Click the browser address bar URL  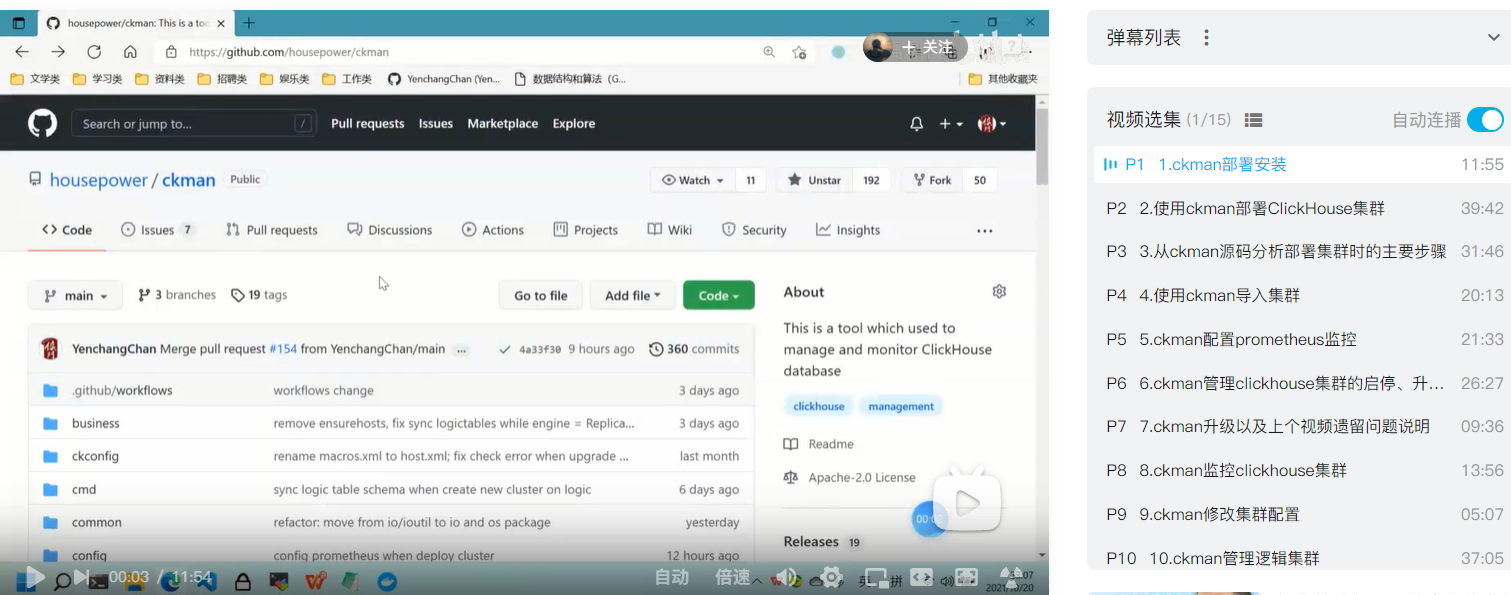point(289,52)
